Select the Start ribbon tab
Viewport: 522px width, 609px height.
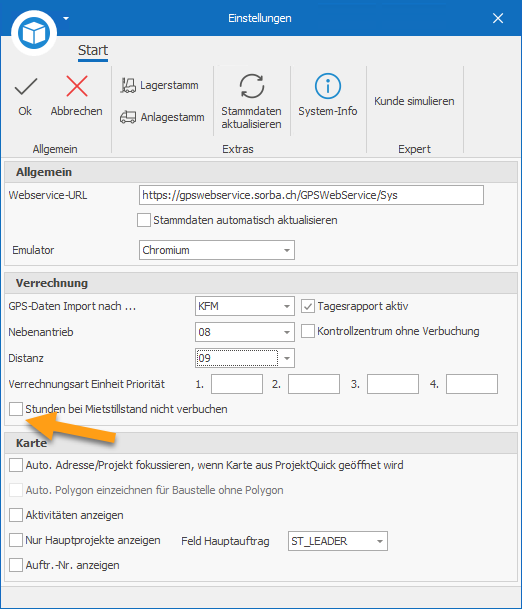pyautogui.click(x=93, y=51)
